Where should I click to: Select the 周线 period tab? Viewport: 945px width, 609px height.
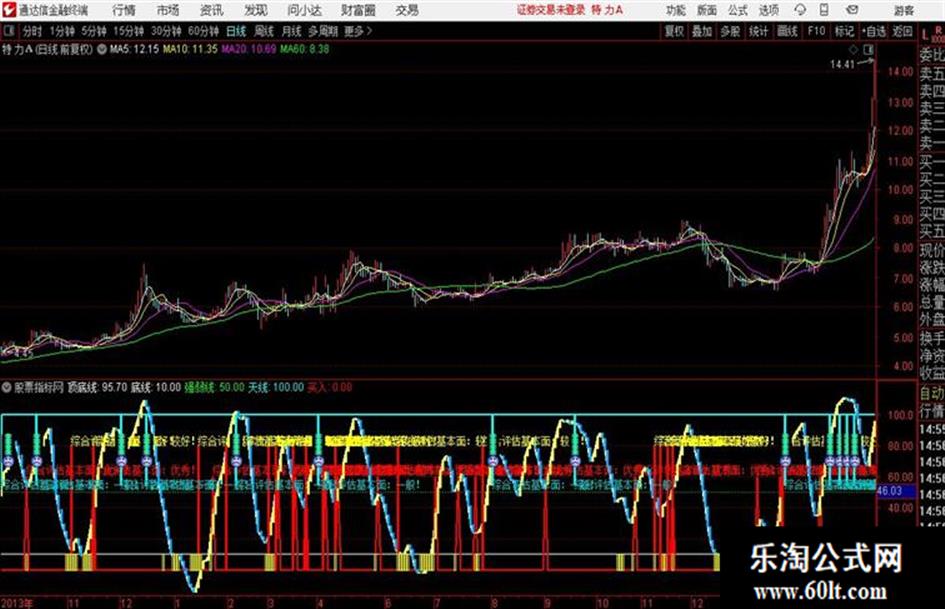point(264,31)
